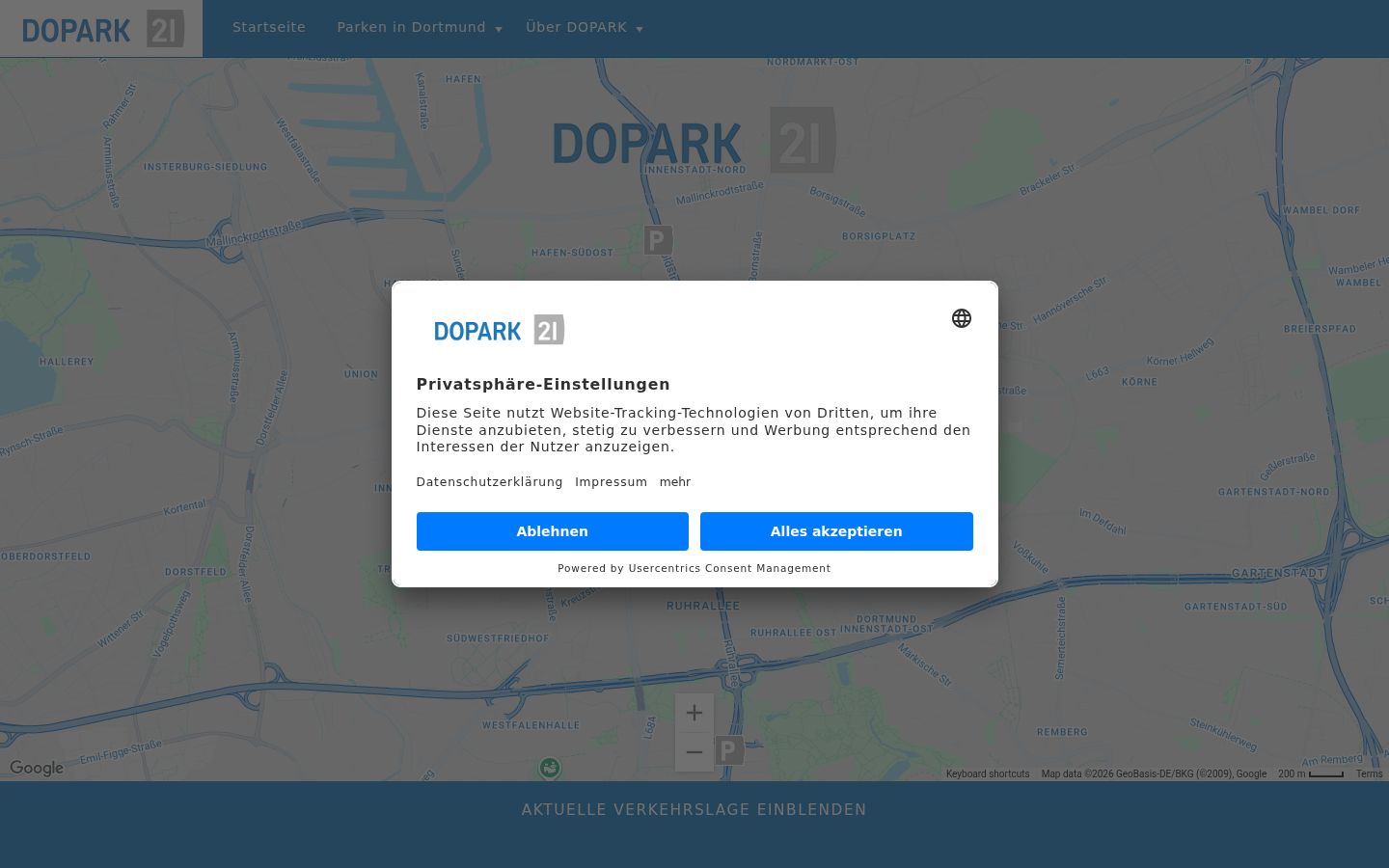Show more details via the mehr link

point(675,482)
